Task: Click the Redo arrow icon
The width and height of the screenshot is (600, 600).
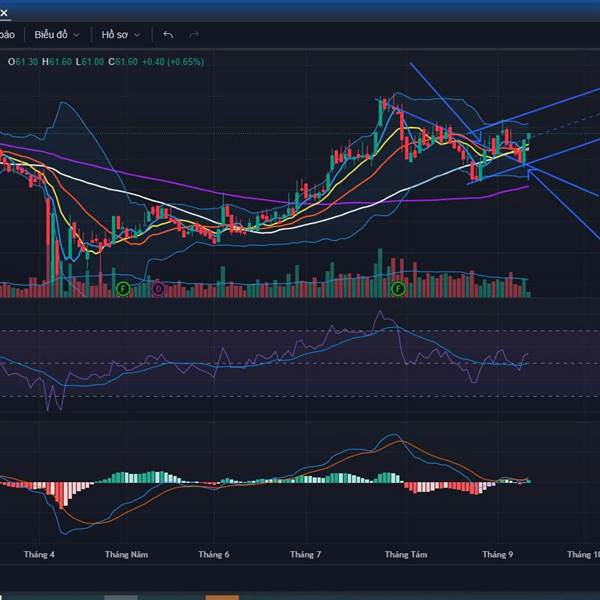Action: 194,35
